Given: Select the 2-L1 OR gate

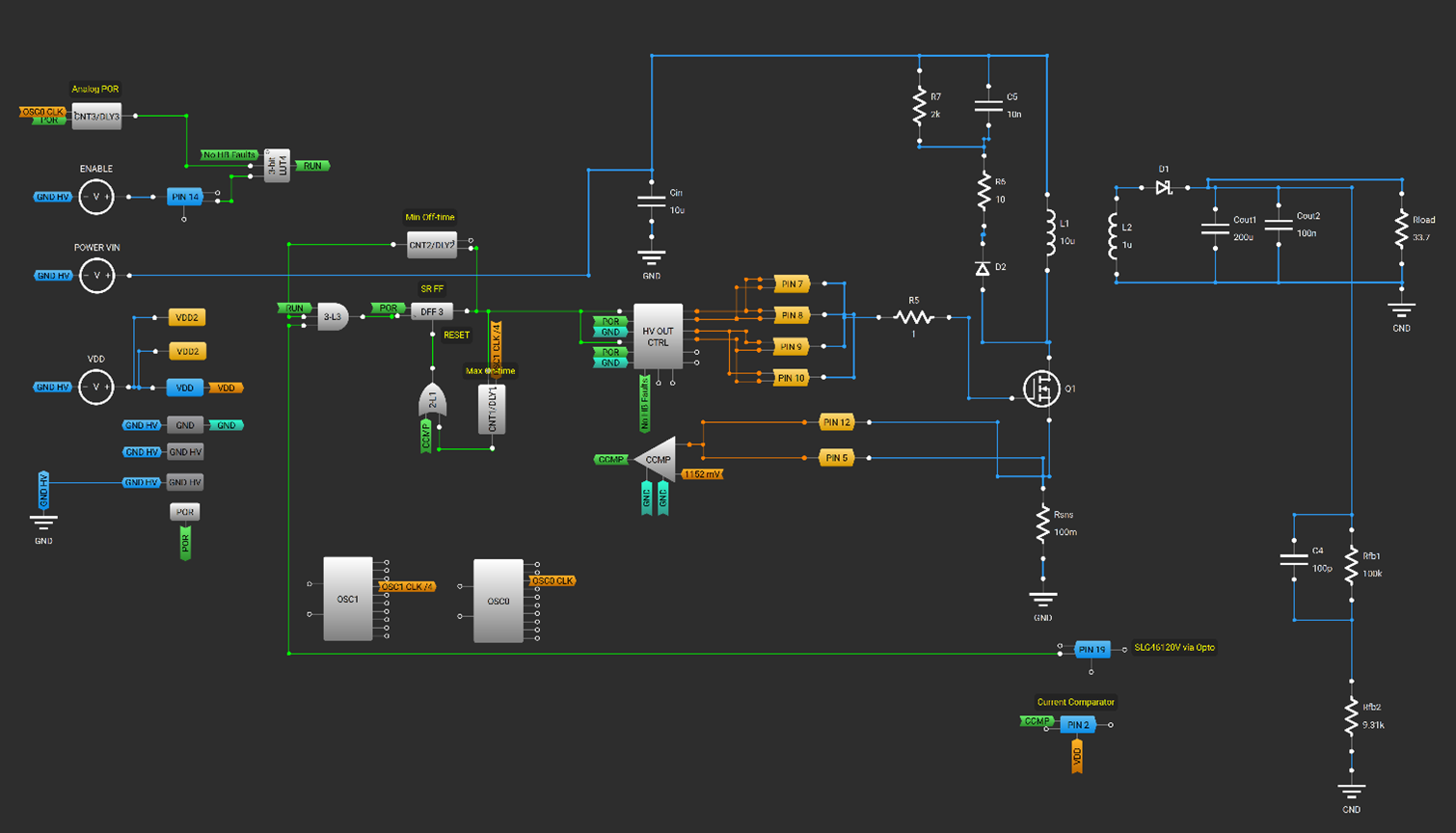Looking at the screenshot, I should (x=433, y=399).
